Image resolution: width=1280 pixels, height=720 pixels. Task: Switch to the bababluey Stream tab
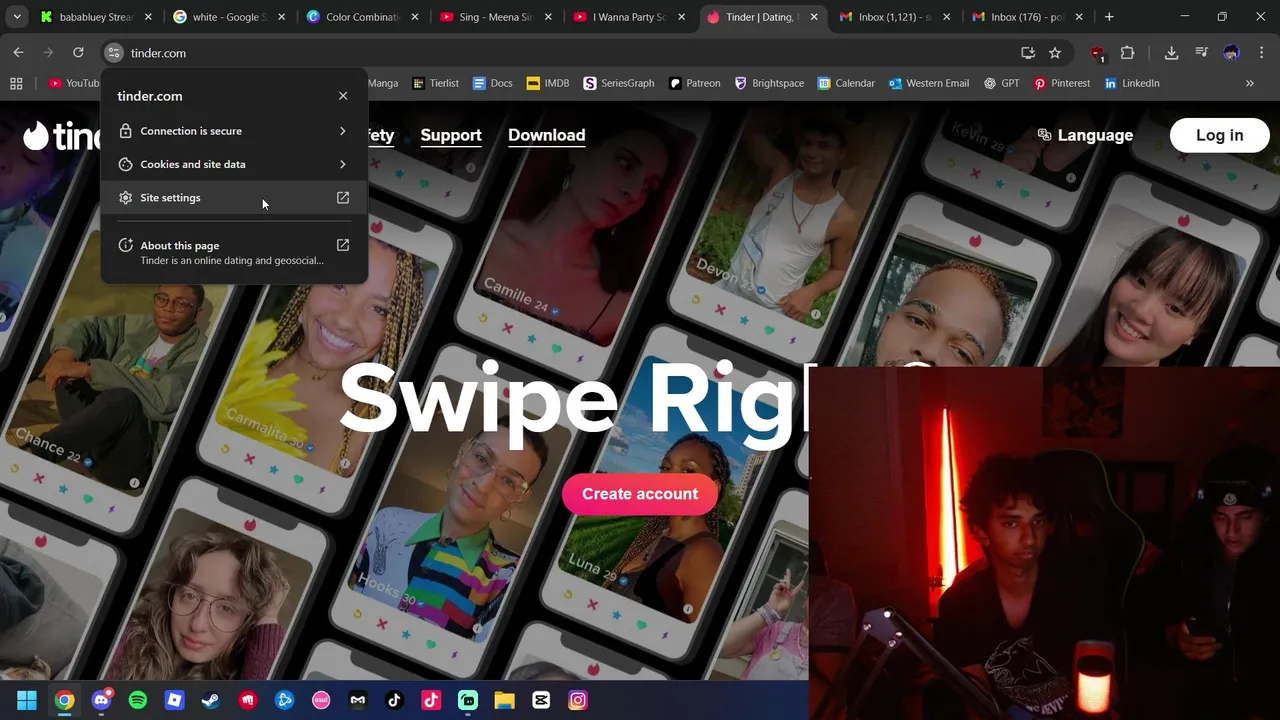click(95, 17)
